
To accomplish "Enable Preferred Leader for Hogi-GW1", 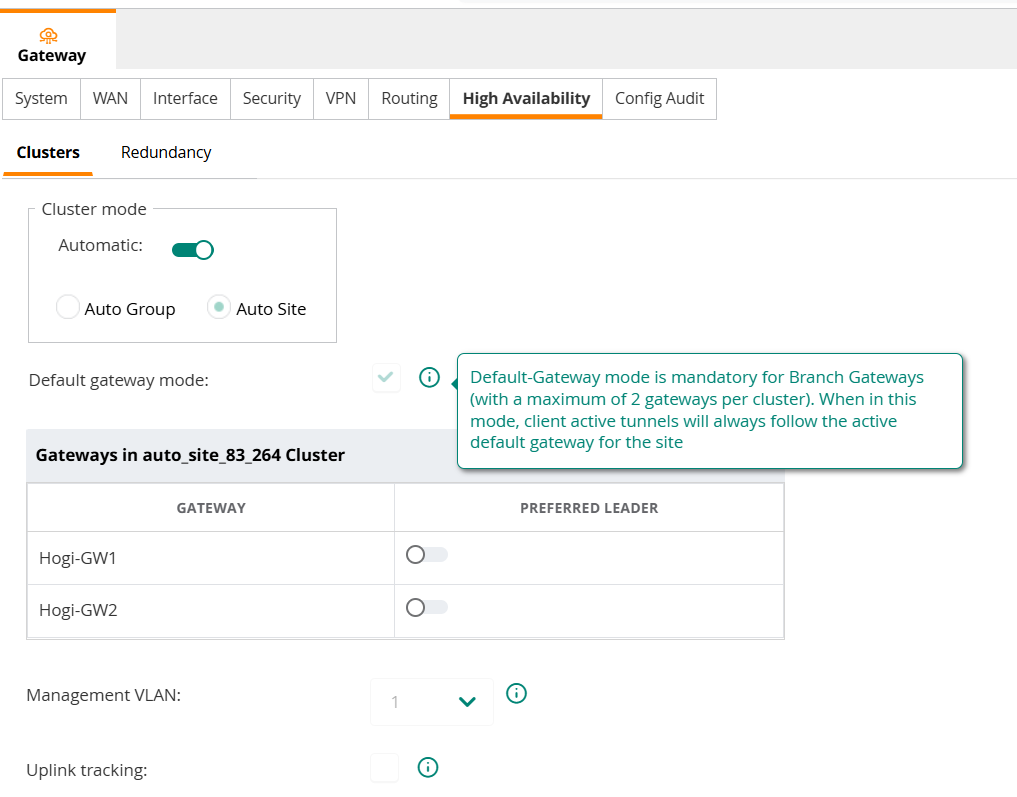I will coord(426,555).
